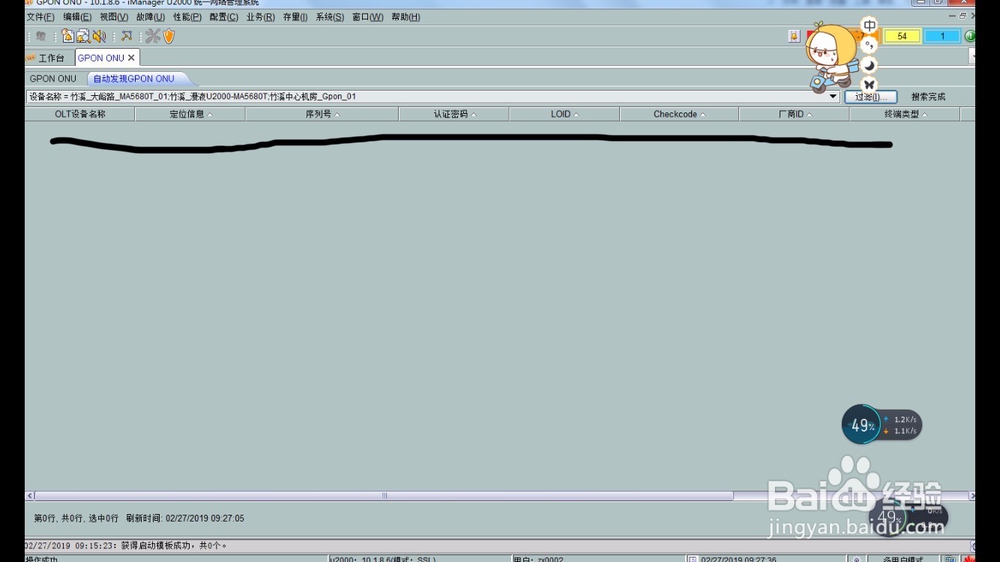
Task: Click the pin toolbar icon
Action: click(126, 36)
